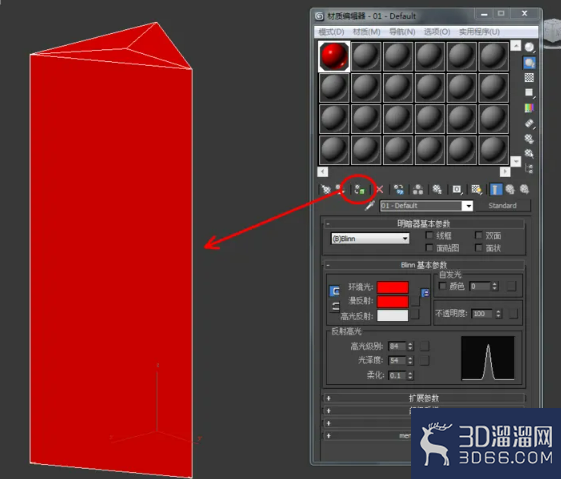The height and width of the screenshot is (479, 561).
Task: Click the Get Material icon
Action: click(x=326, y=189)
